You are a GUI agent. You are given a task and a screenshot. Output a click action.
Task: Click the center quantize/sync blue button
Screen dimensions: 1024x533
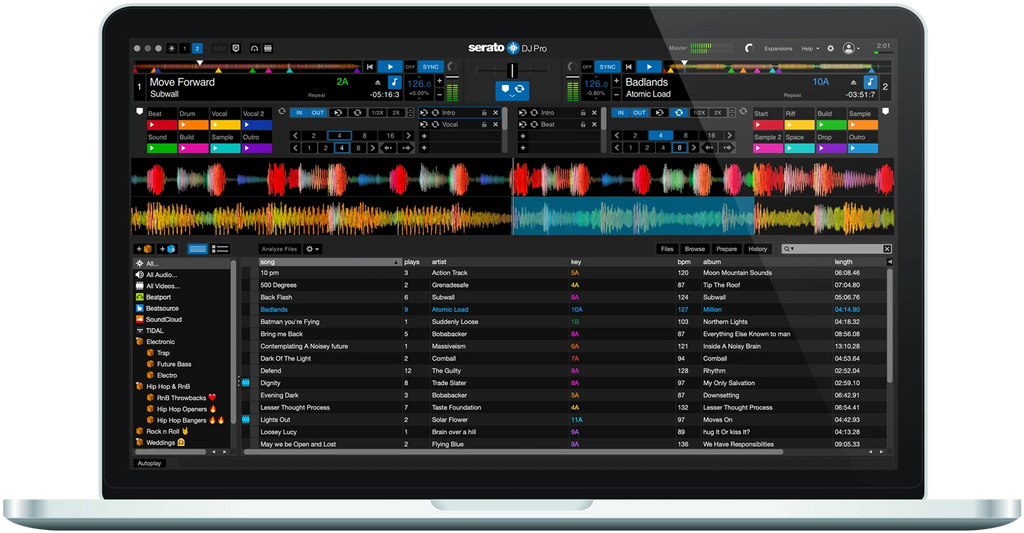[x=512, y=89]
